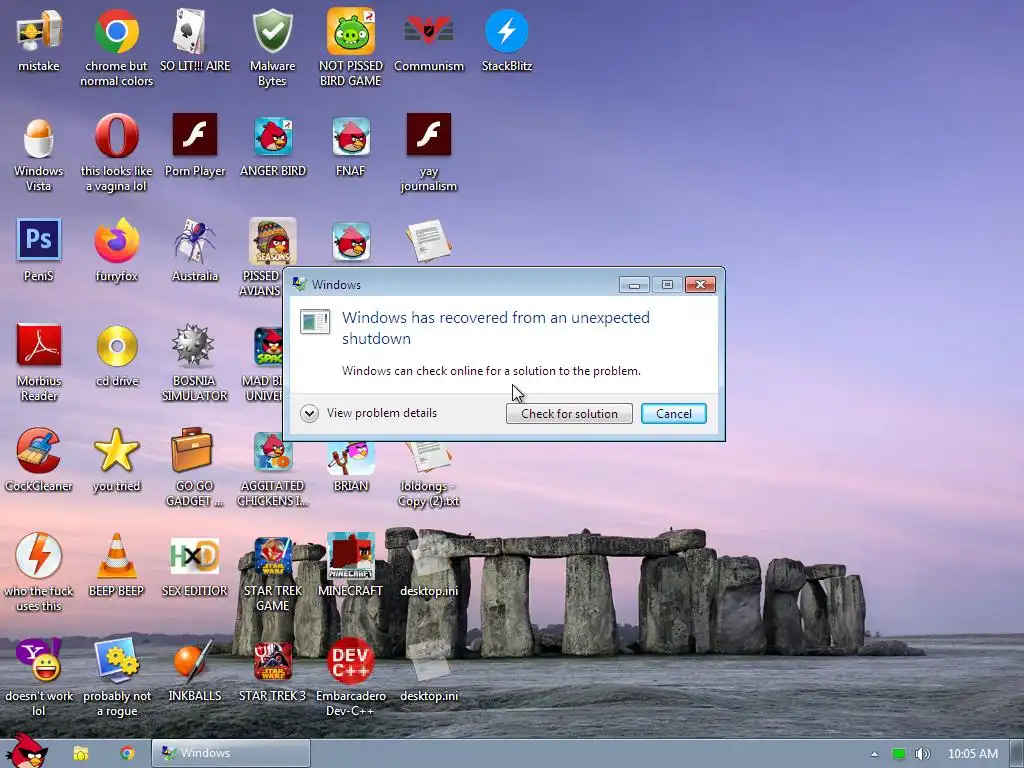Click the 'View problem details' text
Viewport: 1024px width, 768px height.
[381, 413]
